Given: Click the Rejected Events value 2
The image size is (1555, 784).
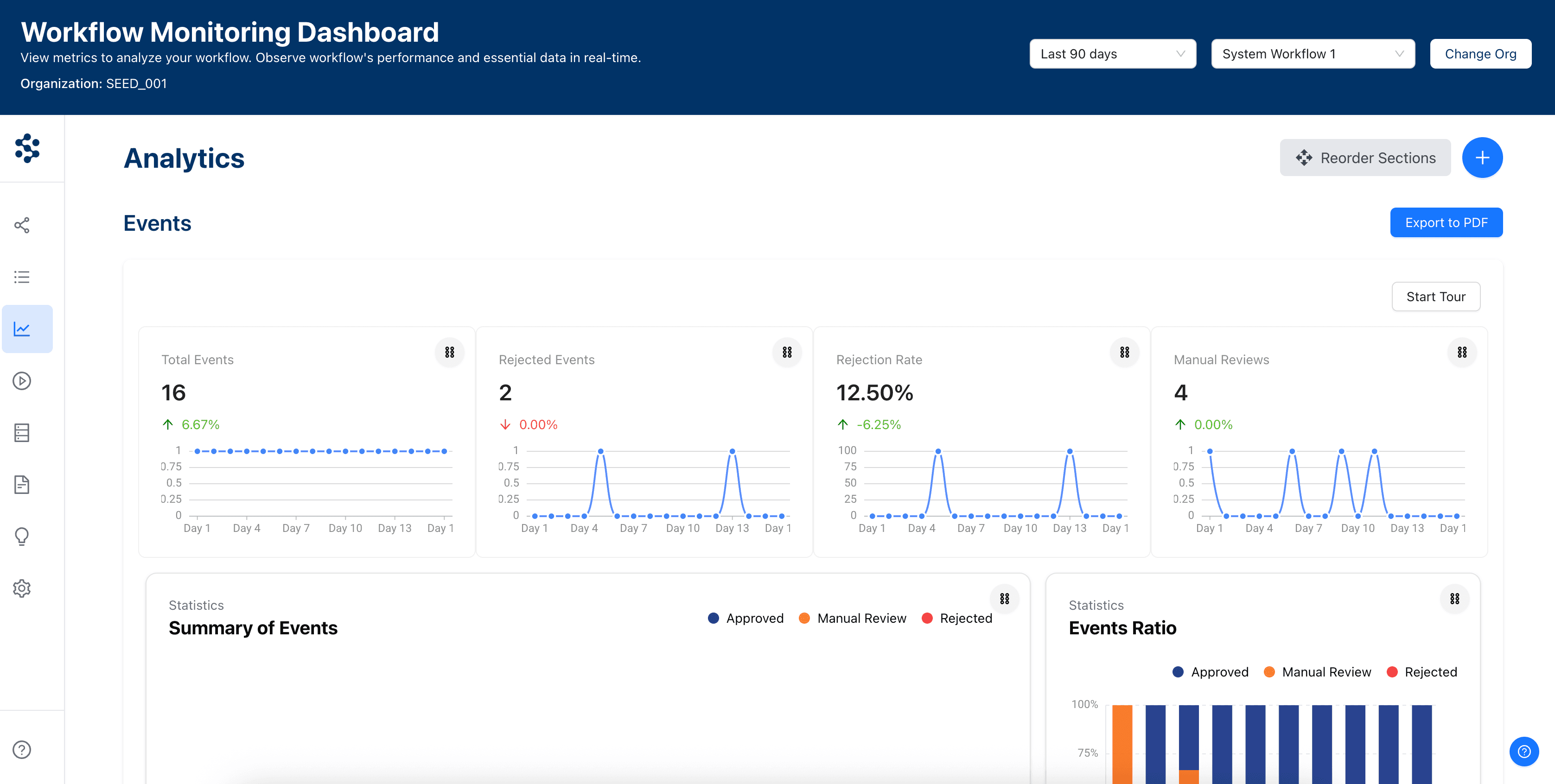Looking at the screenshot, I should coord(505,392).
